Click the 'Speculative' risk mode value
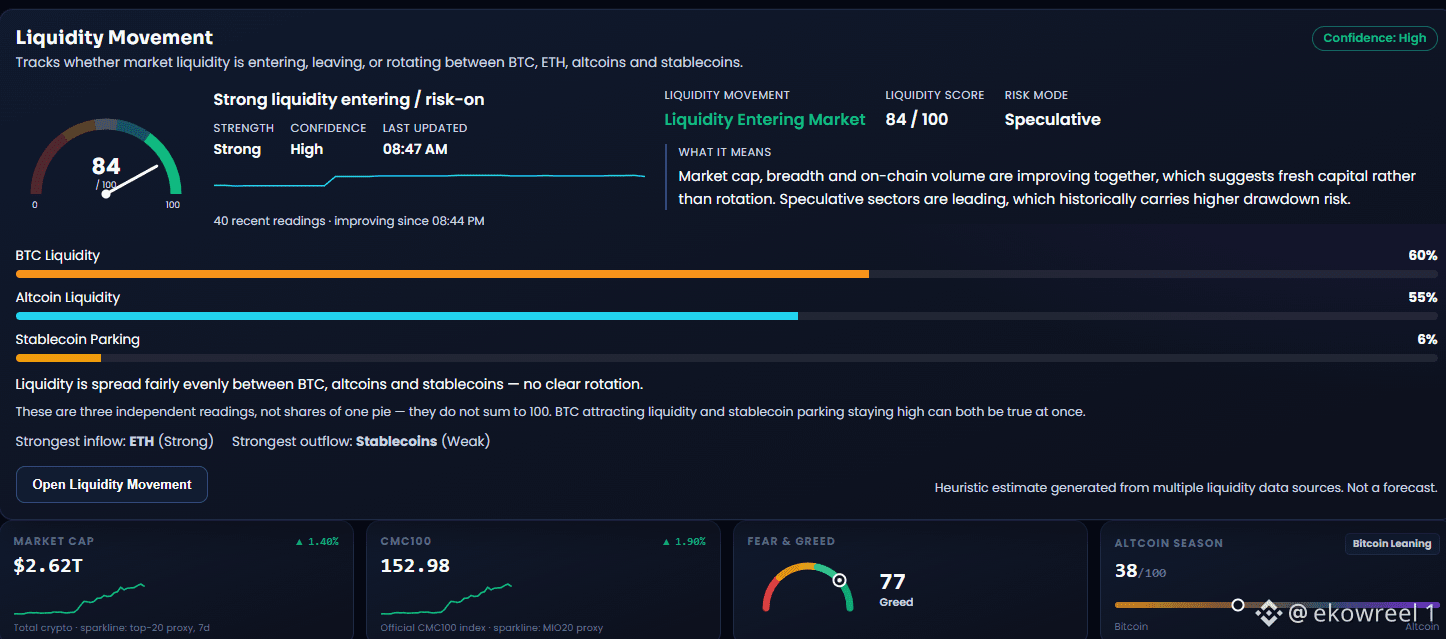 click(x=1052, y=119)
